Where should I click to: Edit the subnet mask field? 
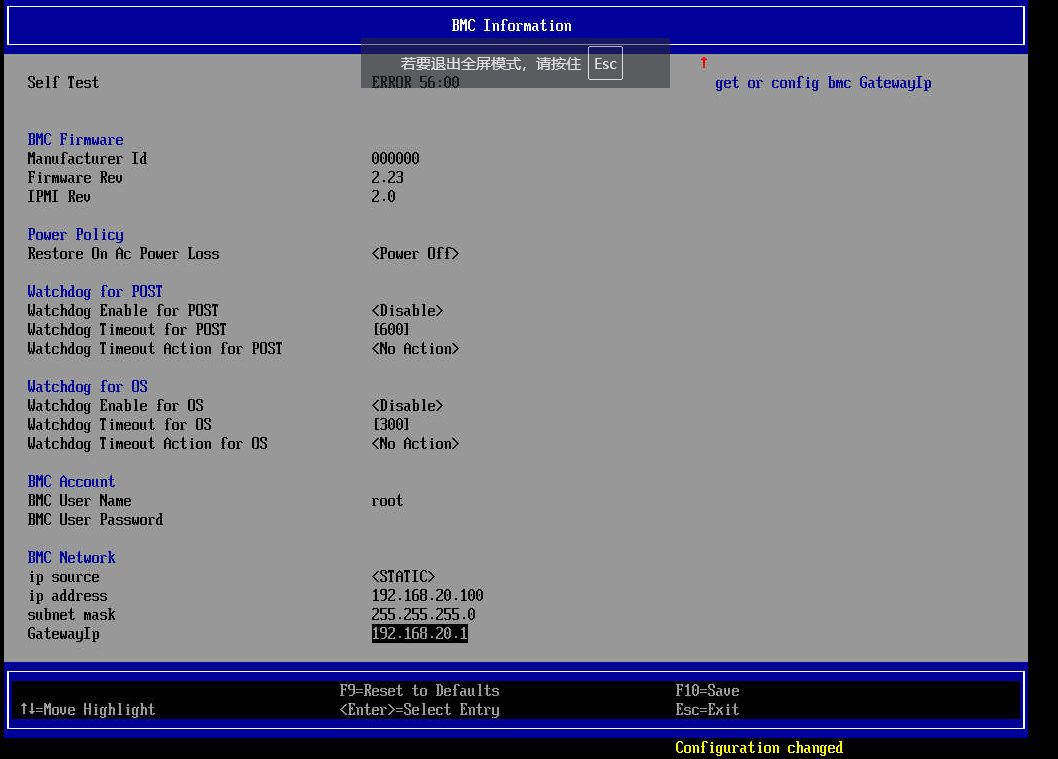coord(420,614)
